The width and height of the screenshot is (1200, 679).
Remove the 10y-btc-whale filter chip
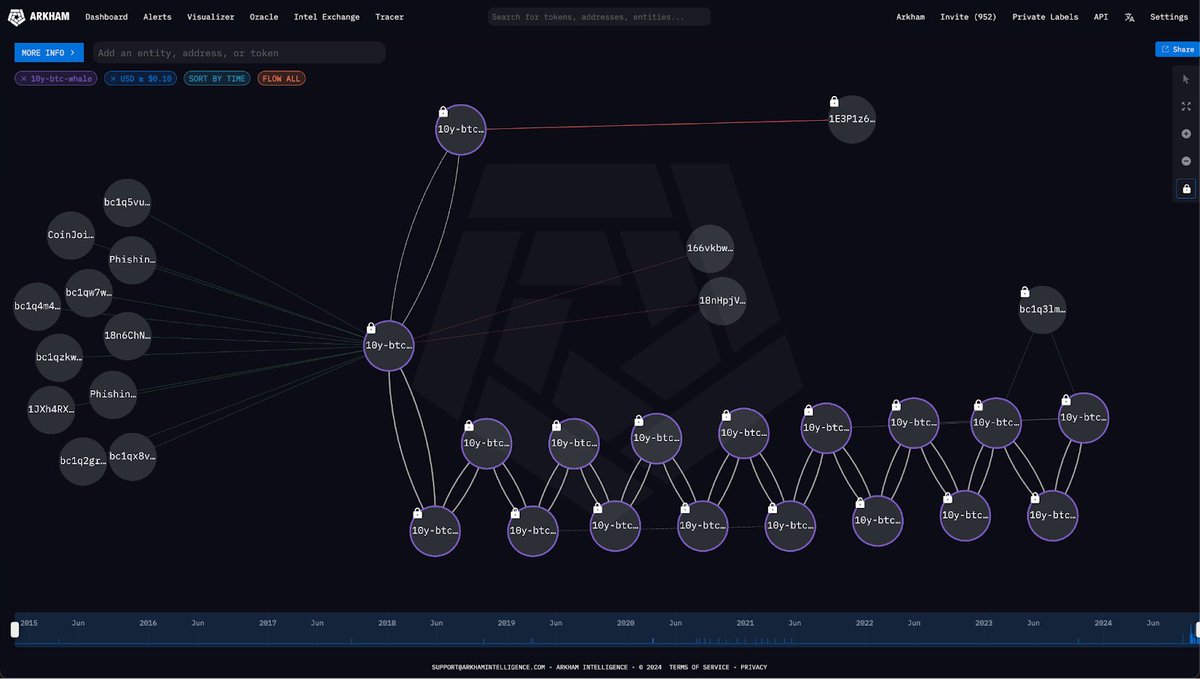click(24, 78)
